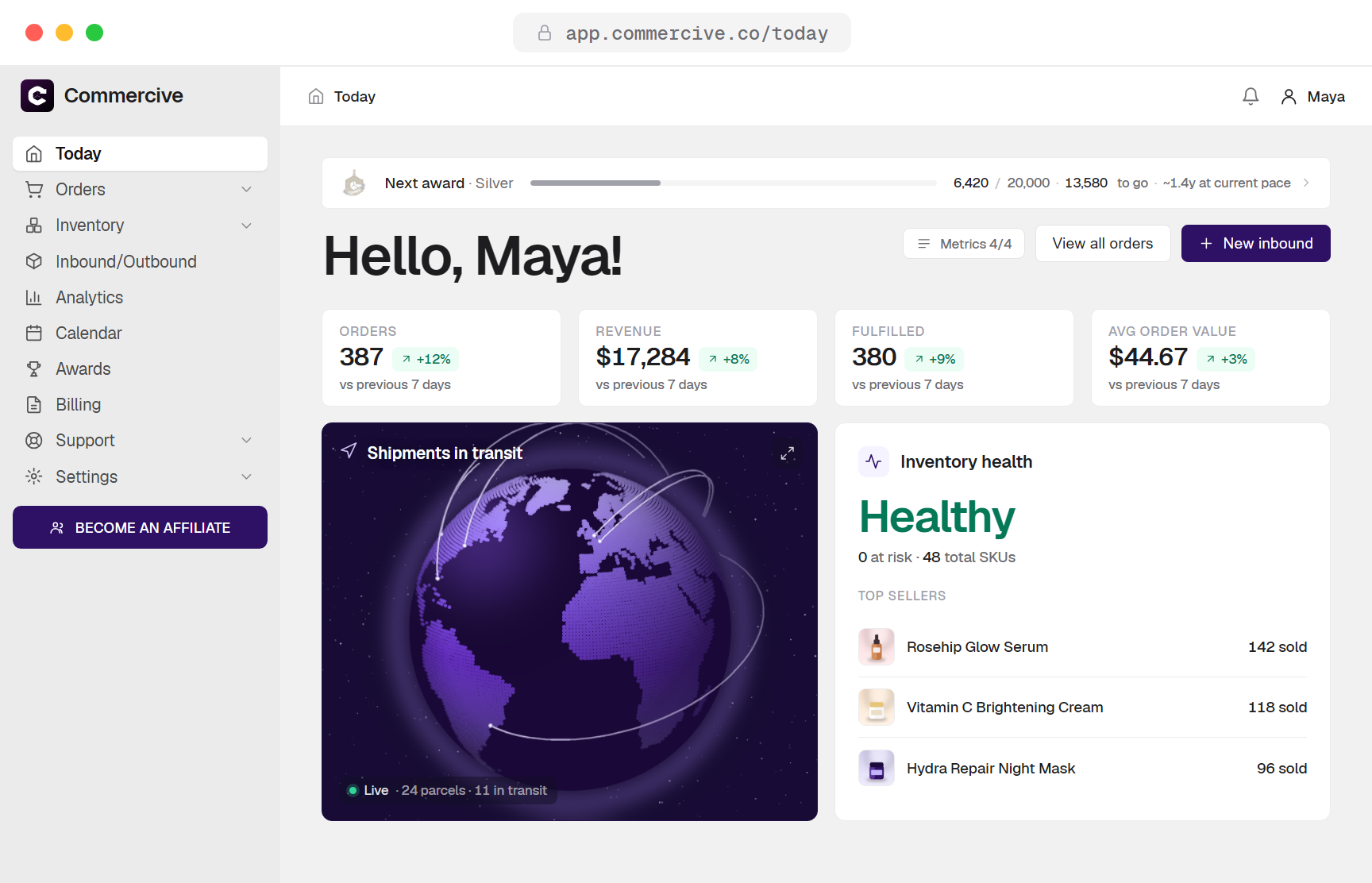The height and width of the screenshot is (883, 1372).
Task: Click the Today breadcrumb label
Action: pos(354,96)
